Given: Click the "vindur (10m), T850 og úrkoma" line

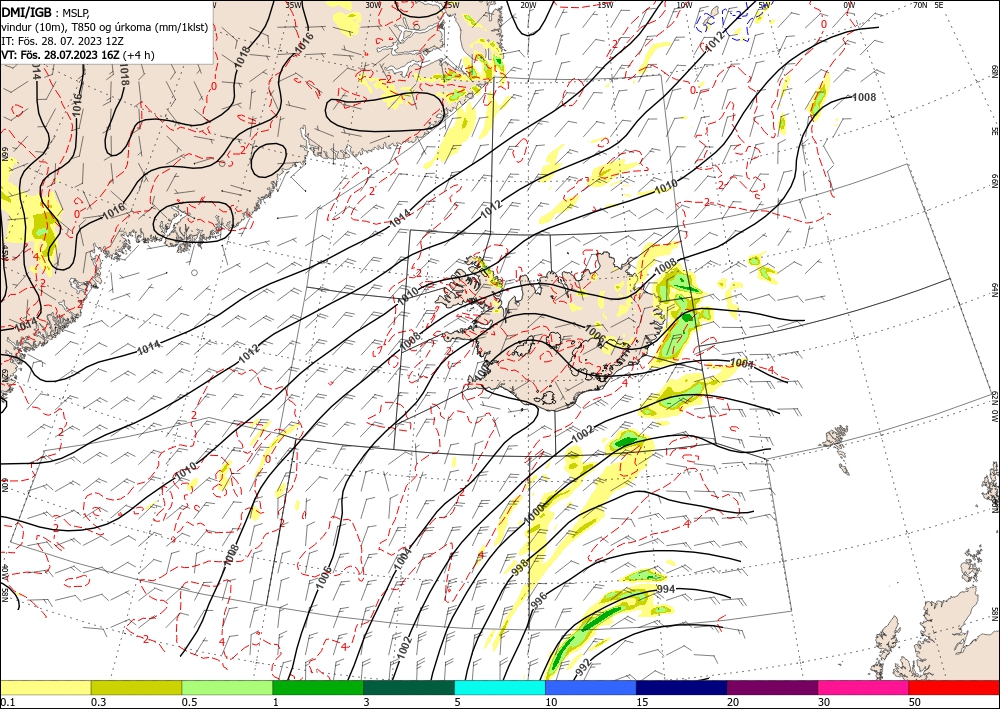Looking at the screenshot, I should pyautogui.click(x=105, y=27).
